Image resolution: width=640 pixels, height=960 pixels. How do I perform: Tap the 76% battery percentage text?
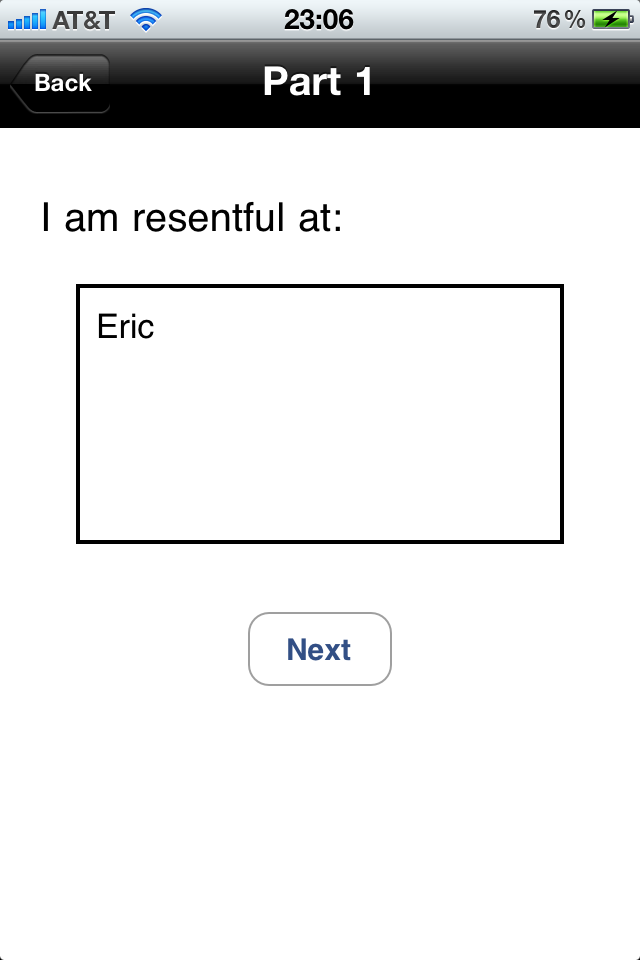coord(559,19)
